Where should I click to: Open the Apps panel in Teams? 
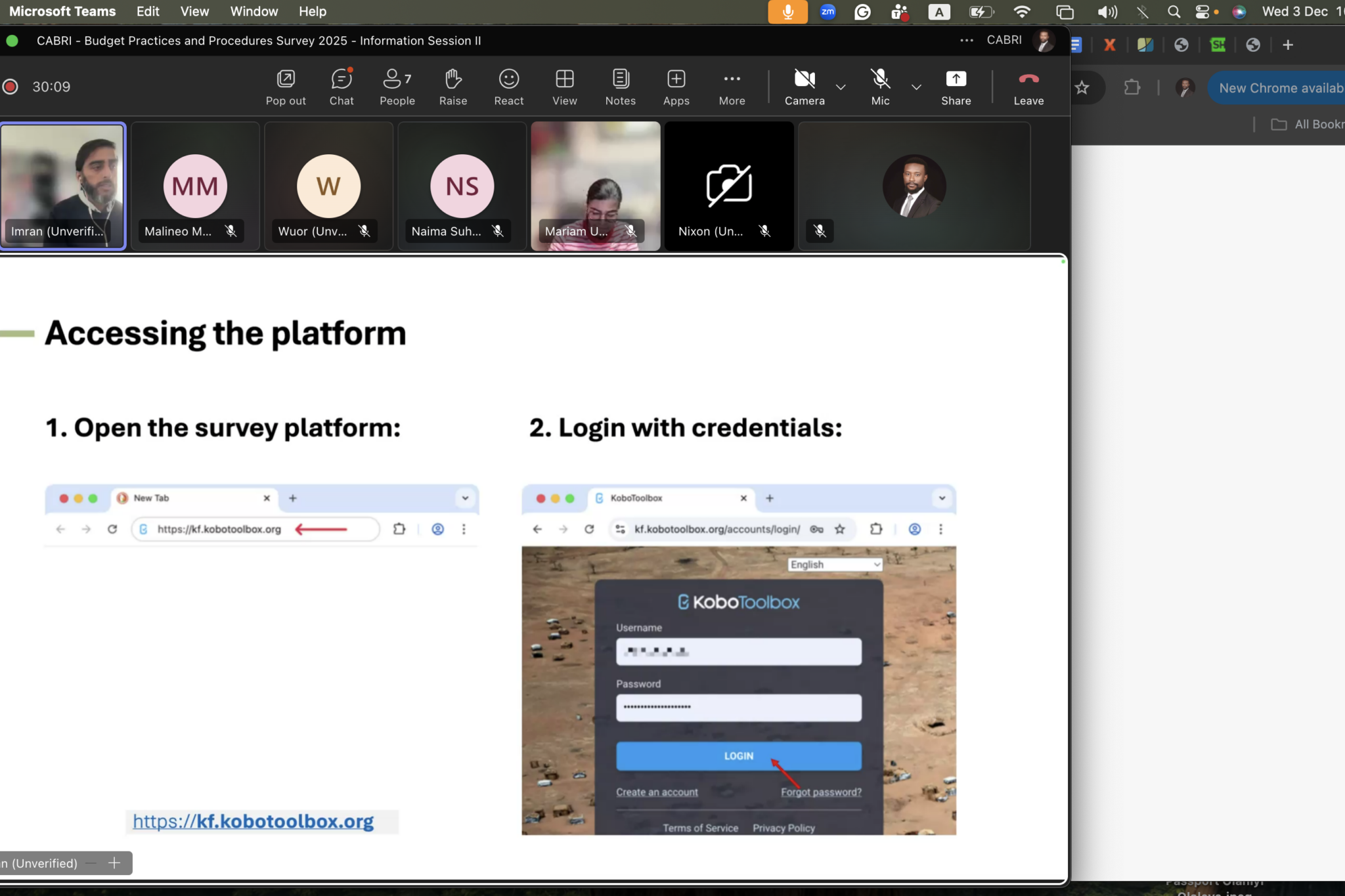676,87
